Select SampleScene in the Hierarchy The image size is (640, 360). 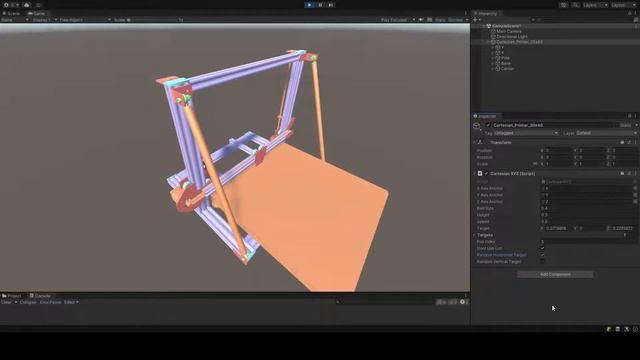pos(506,26)
